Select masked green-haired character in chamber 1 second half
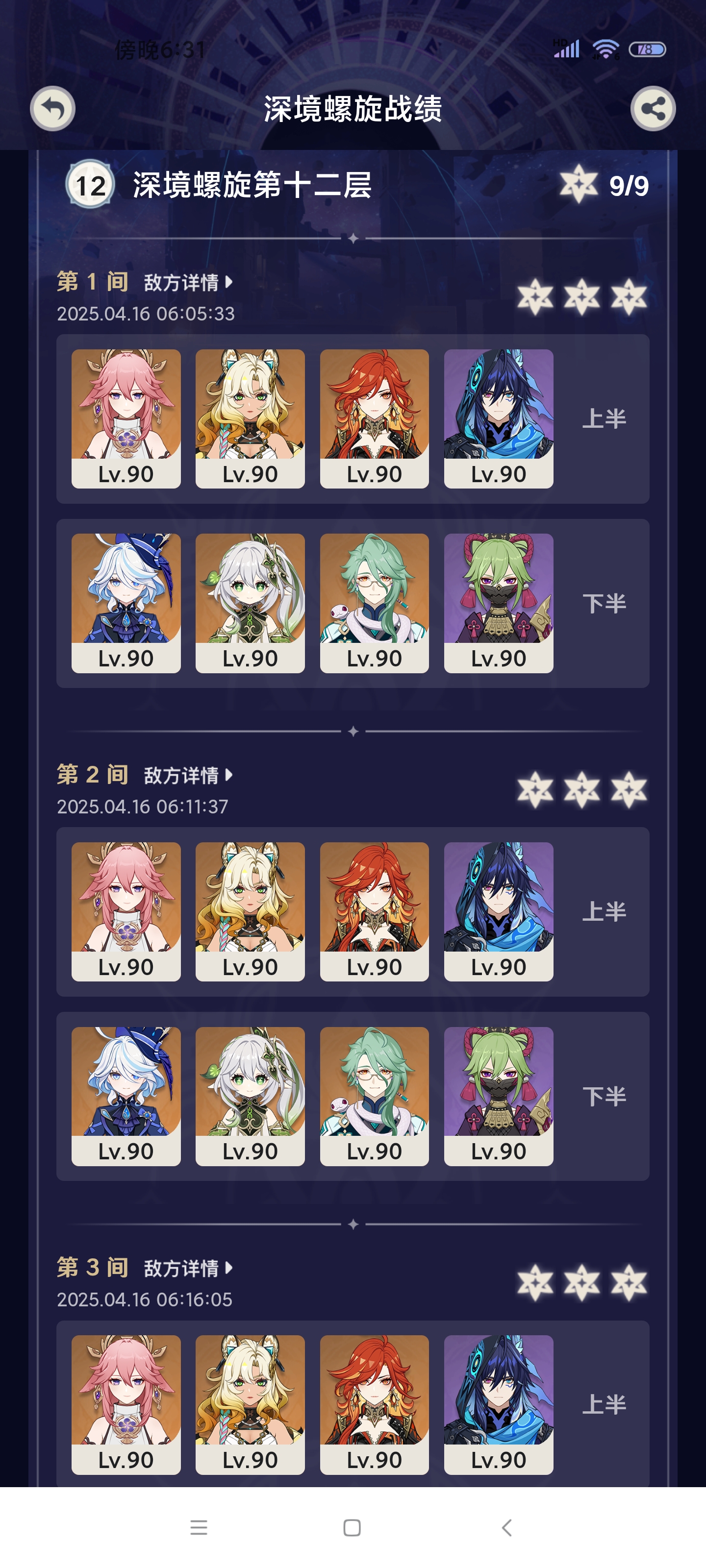Screen dimensions: 706x1568 (x=499, y=603)
